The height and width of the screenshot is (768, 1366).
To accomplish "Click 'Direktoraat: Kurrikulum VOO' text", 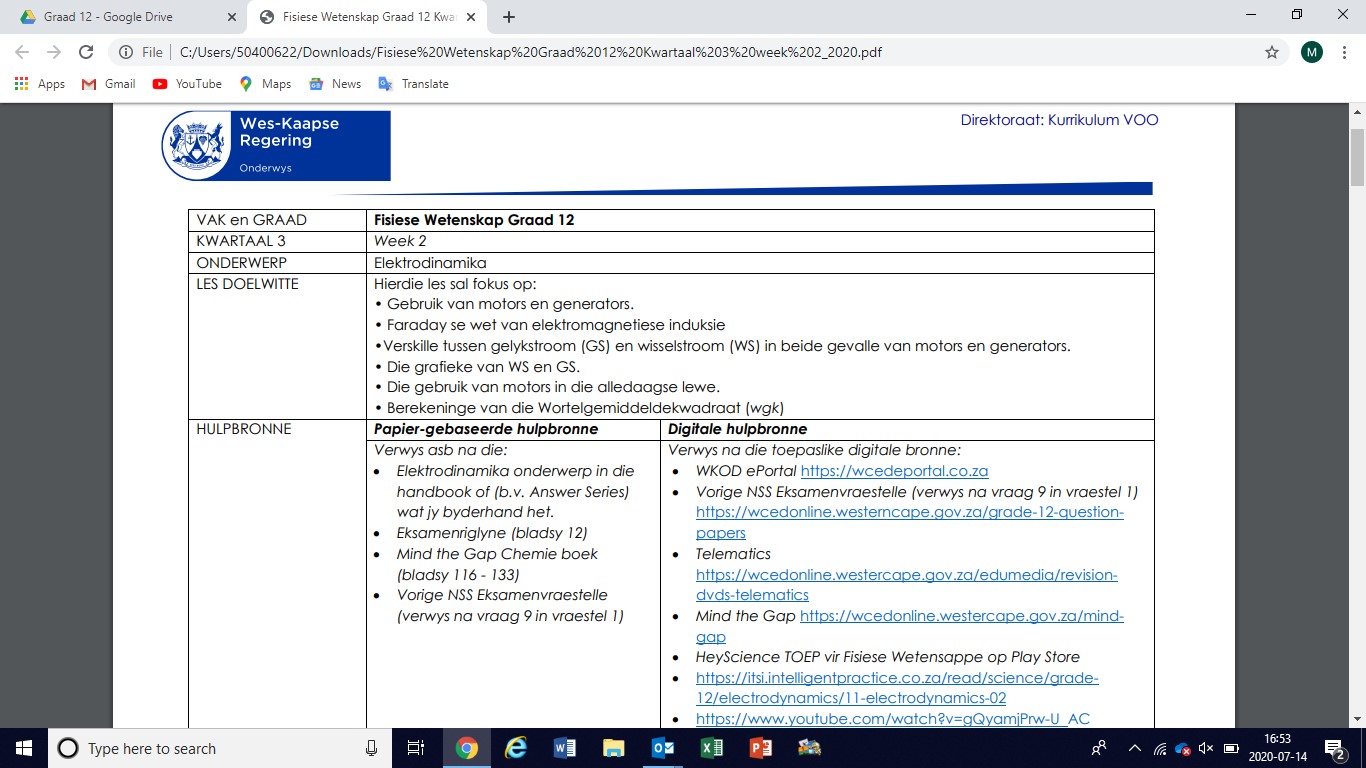I will 1059,120.
